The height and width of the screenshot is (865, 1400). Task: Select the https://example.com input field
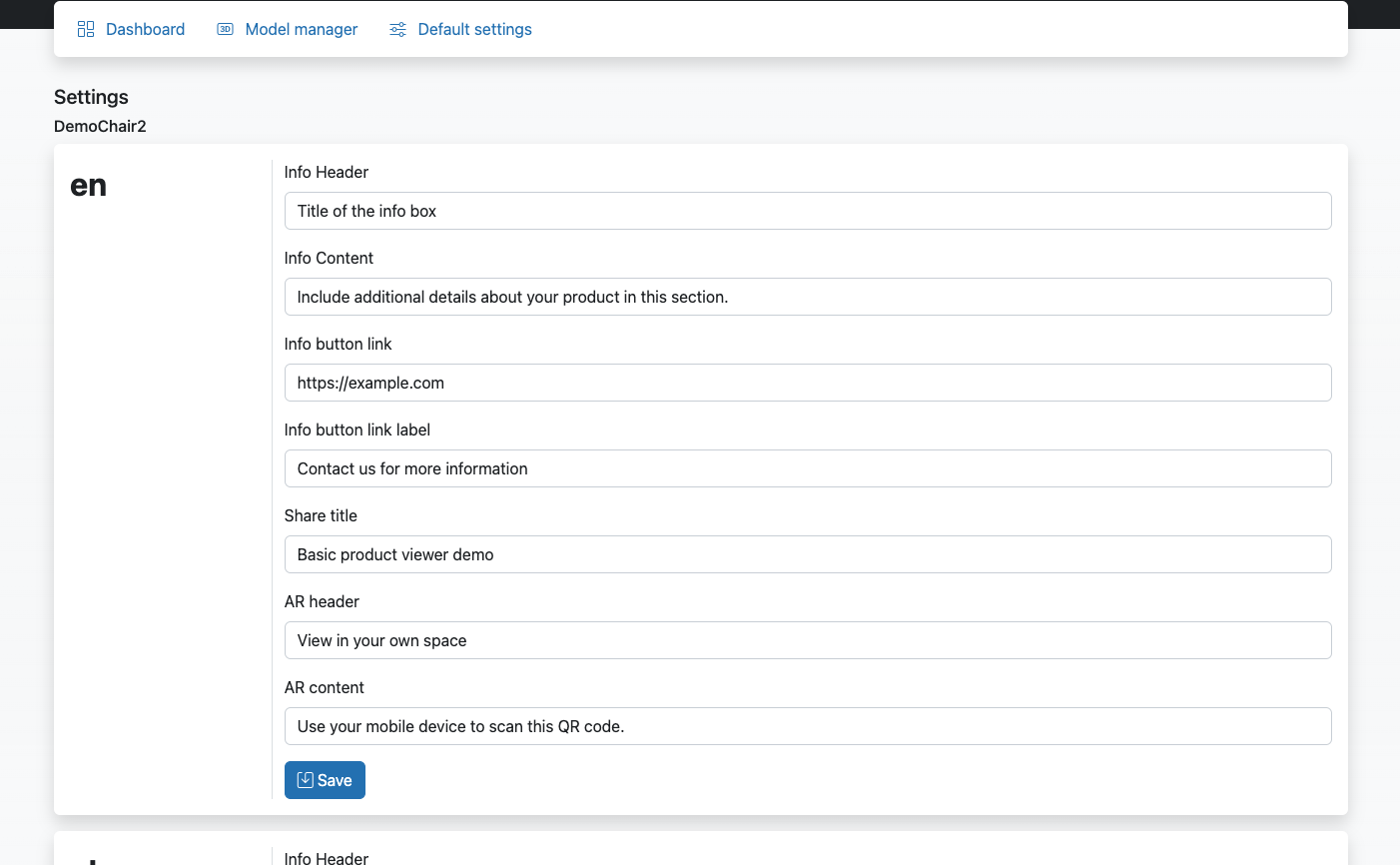pos(807,383)
